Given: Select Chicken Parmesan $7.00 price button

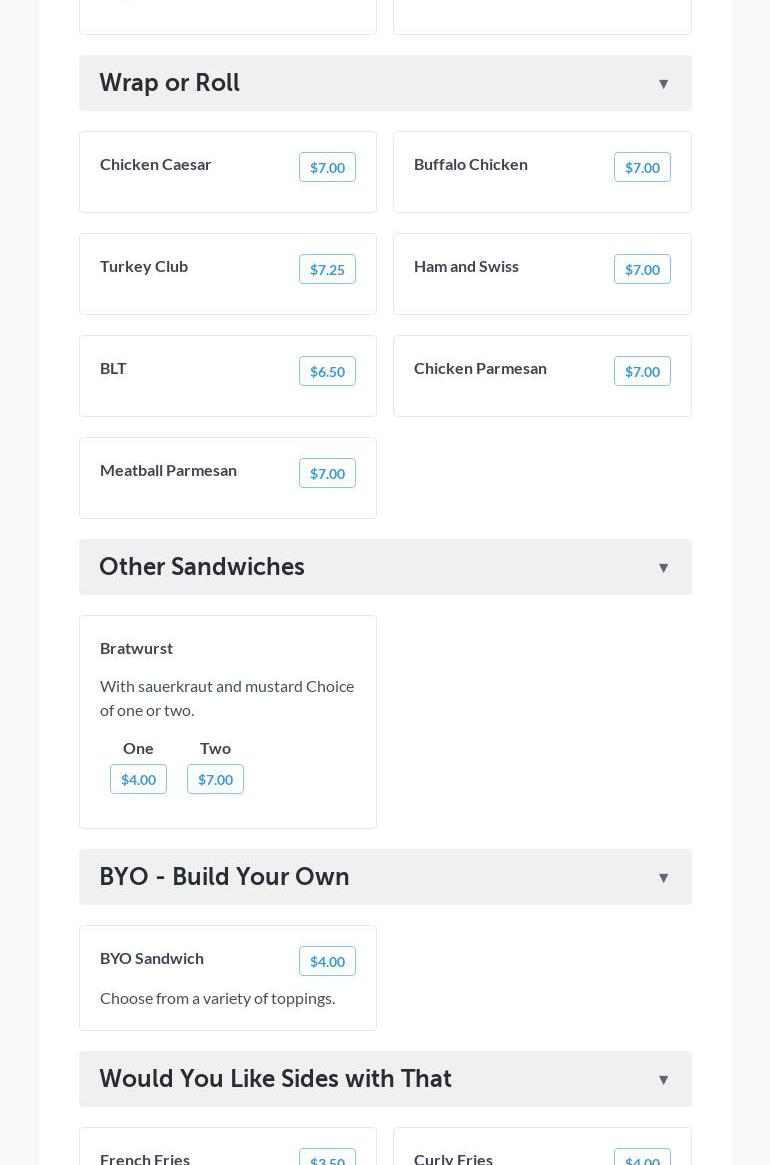Looking at the screenshot, I should [x=642, y=371].
